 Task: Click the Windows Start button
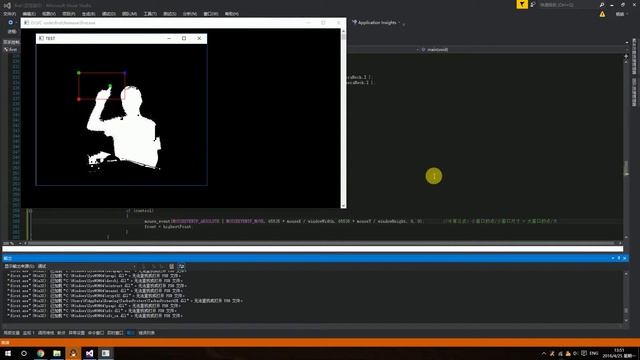point(8,353)
